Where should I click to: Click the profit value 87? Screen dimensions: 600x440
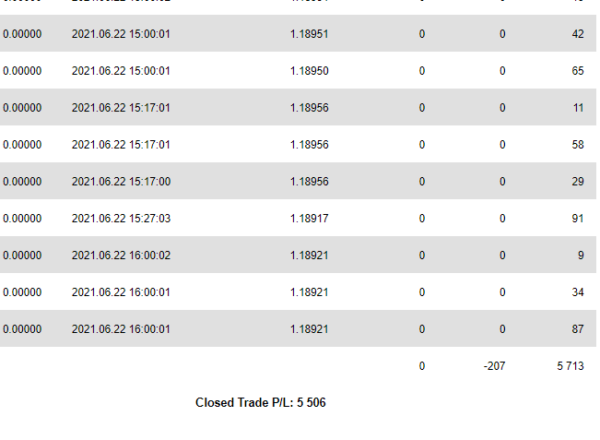tap(578, 329)
